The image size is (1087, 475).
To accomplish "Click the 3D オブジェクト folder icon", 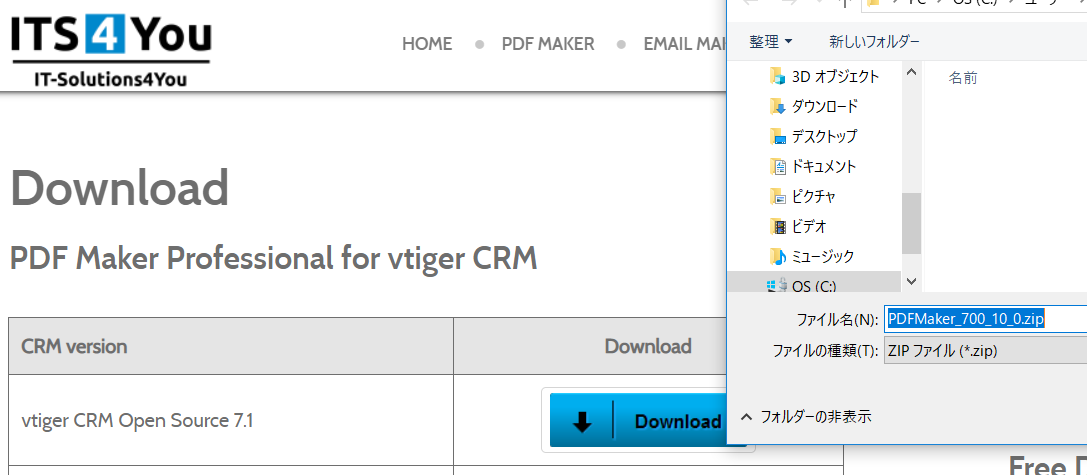I will pos(777,76).
